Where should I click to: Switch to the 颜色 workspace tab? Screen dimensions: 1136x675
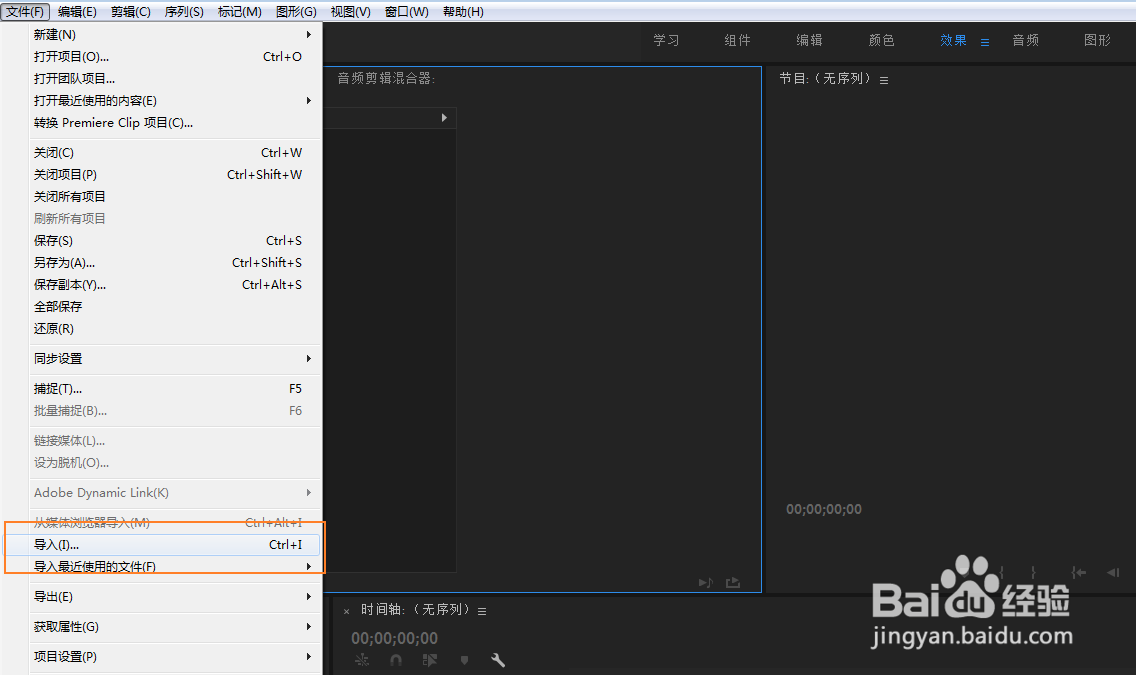[882, 41]
